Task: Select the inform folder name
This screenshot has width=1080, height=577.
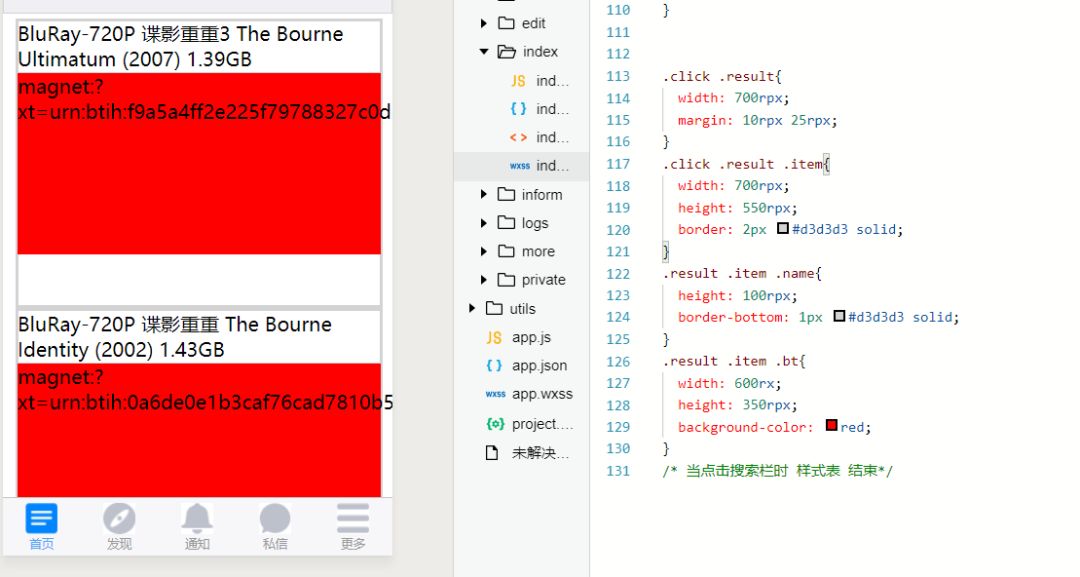Action: [541, 195]
